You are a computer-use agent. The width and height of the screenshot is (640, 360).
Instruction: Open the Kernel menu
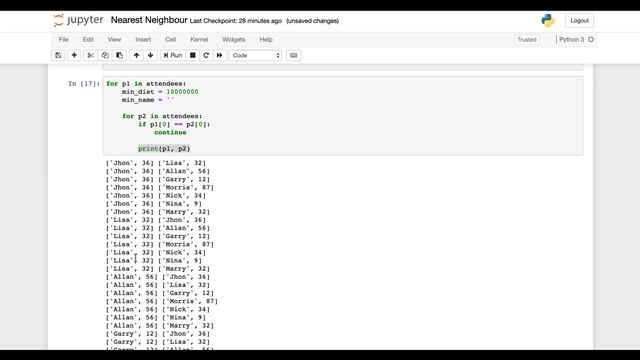click(199, 40)
